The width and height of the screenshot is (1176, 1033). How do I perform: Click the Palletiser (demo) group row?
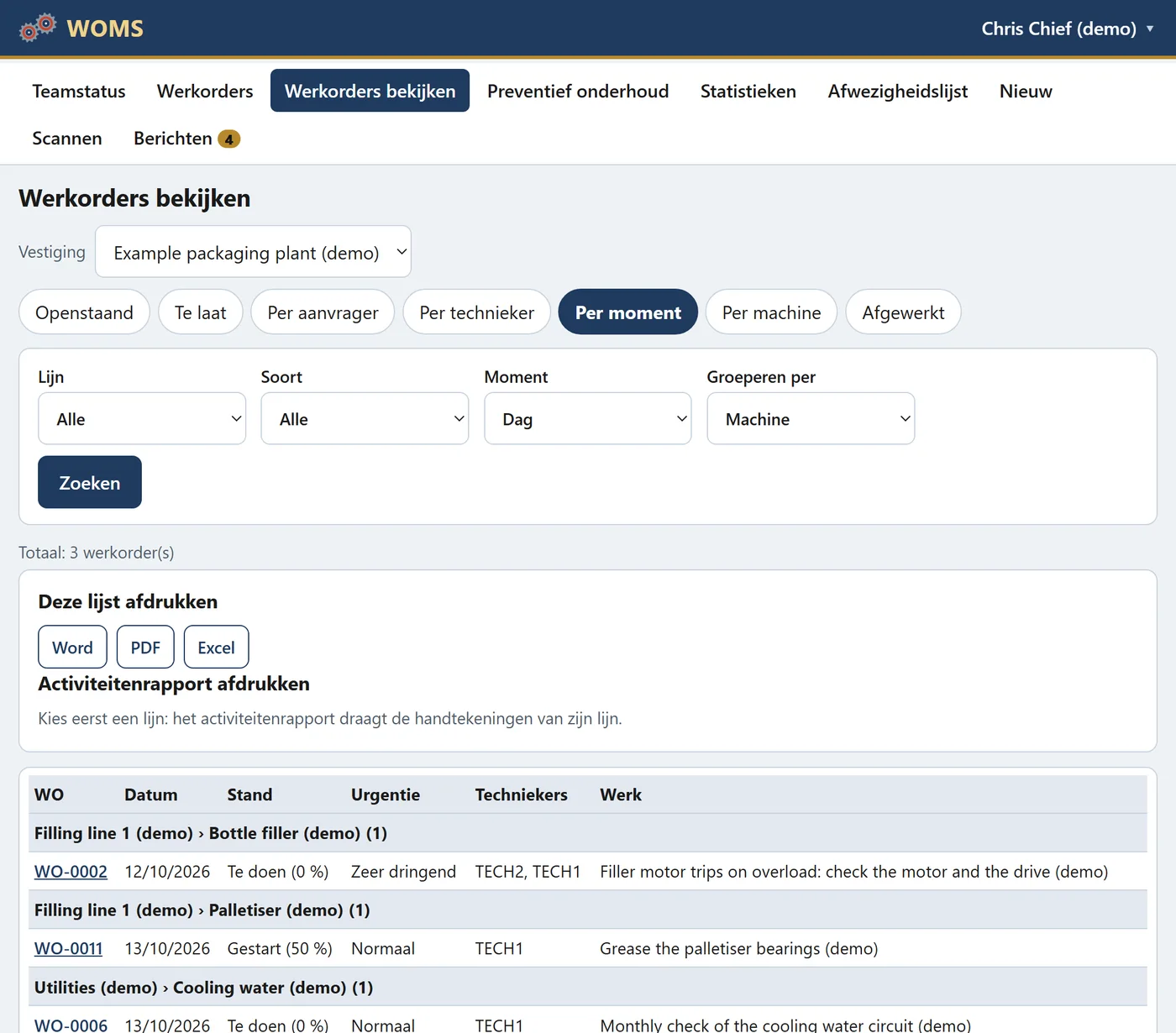tap(588, 910)
